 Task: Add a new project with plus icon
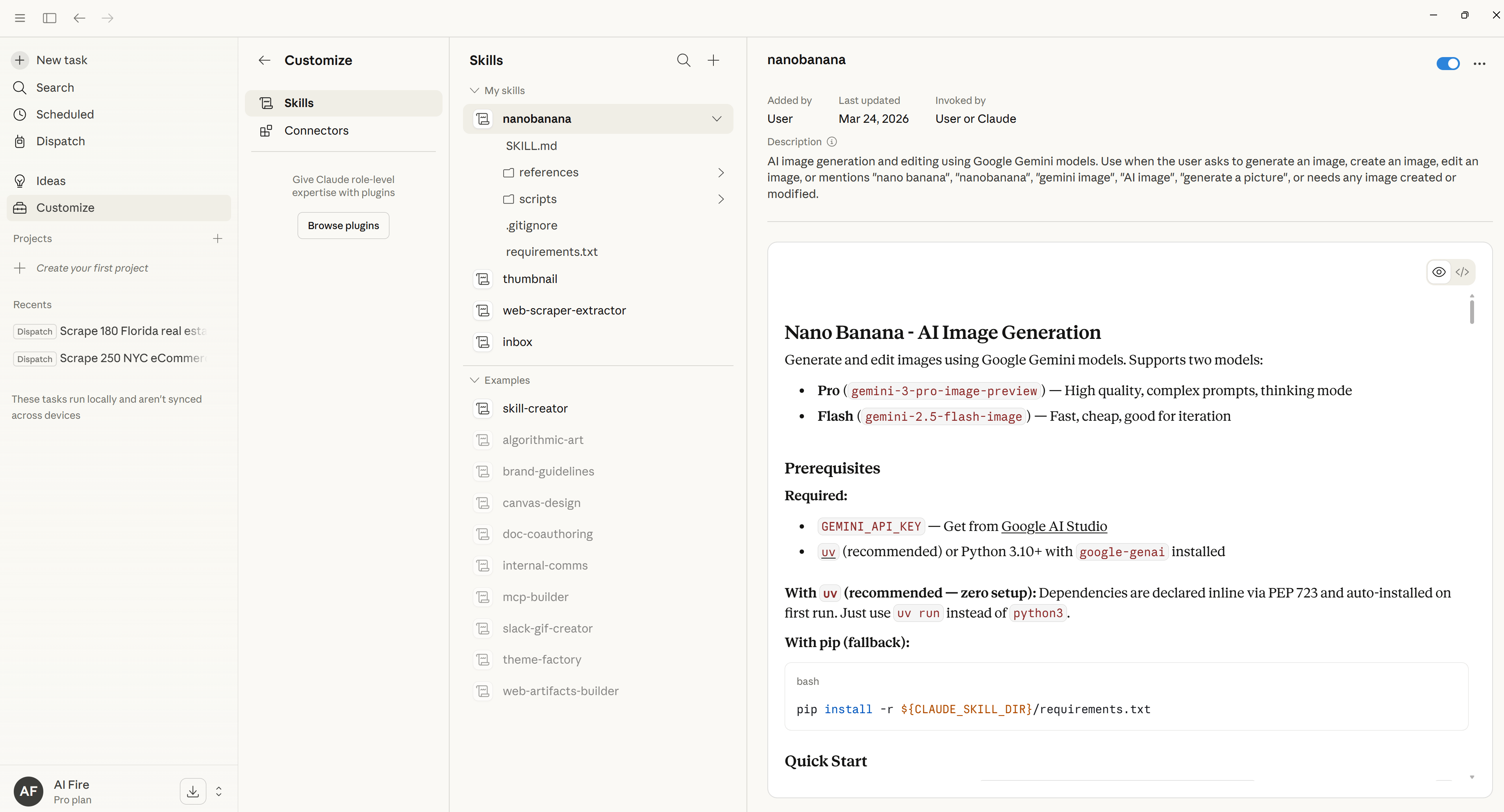tap(218, 238)
